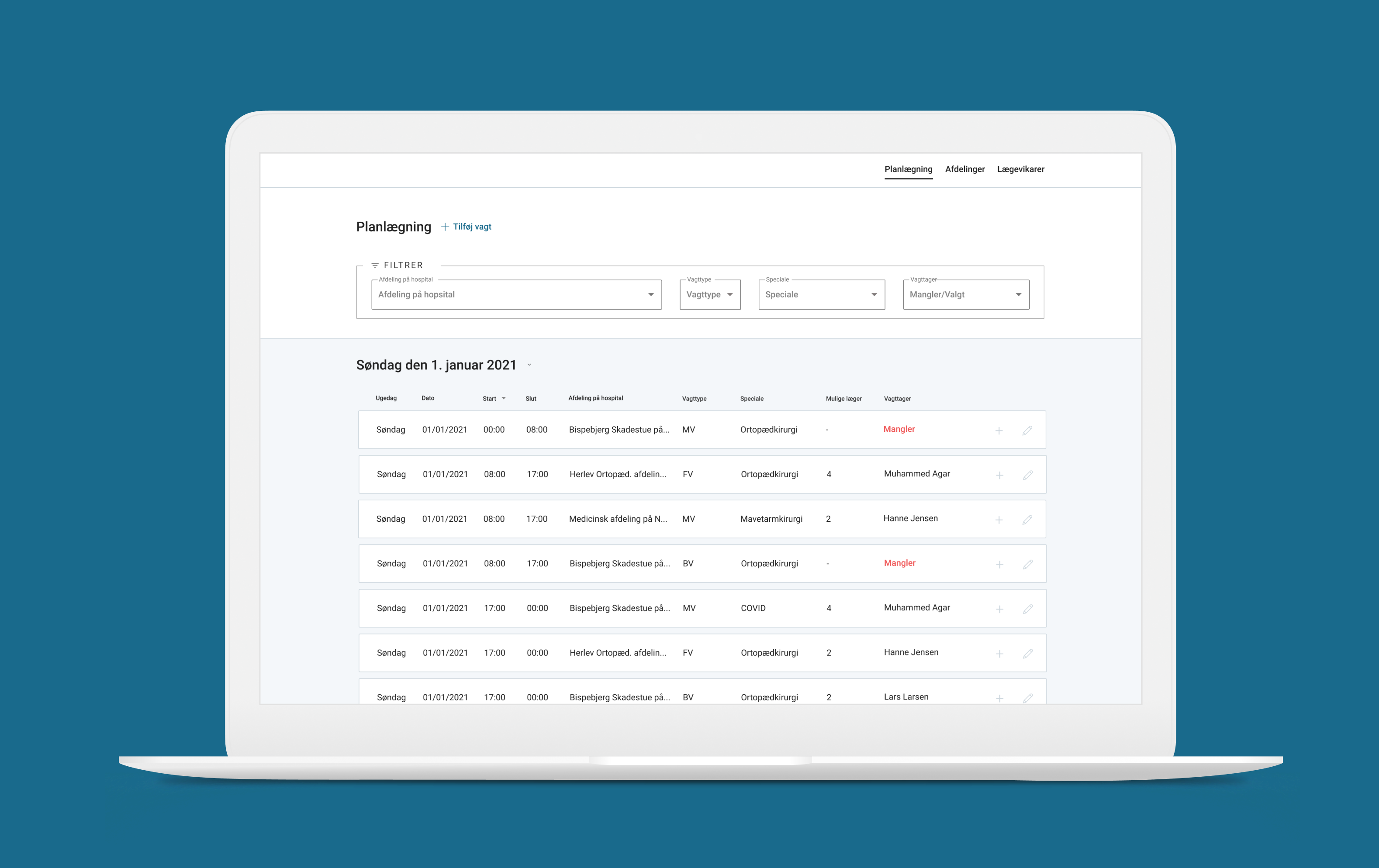Switch to the Afdelinger tab
Image resolution: width=1379 pixels, height=868 pixels.
pyautogui.click(x=964, y=169)
